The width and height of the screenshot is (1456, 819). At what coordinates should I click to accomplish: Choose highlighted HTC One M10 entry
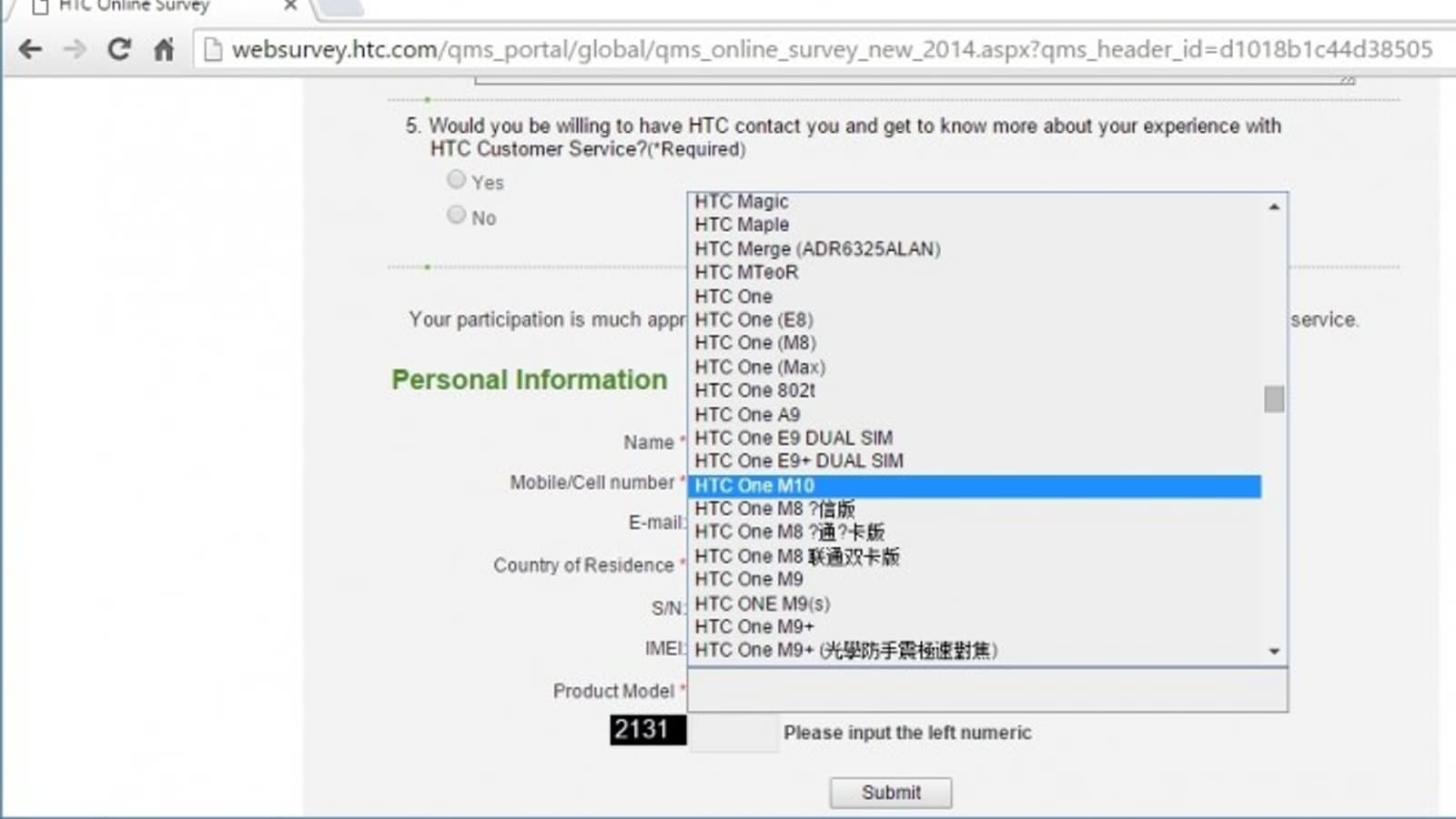click(x=975, y=486)
